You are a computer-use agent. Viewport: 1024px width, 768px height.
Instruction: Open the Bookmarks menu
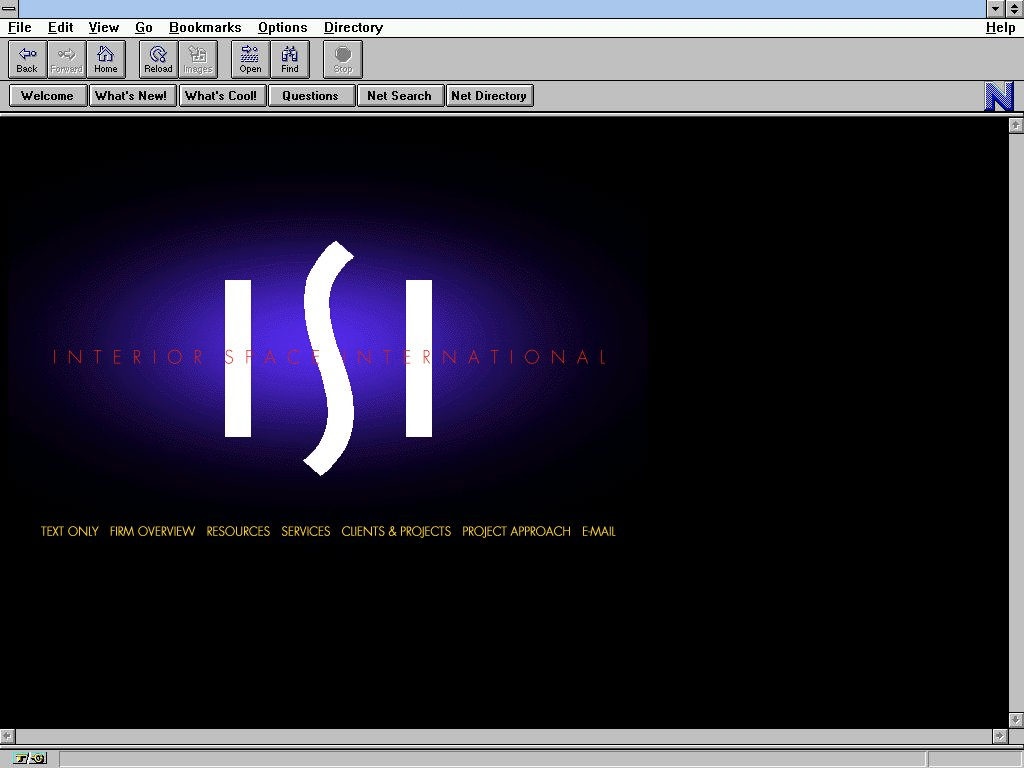[x=205, y=28]
